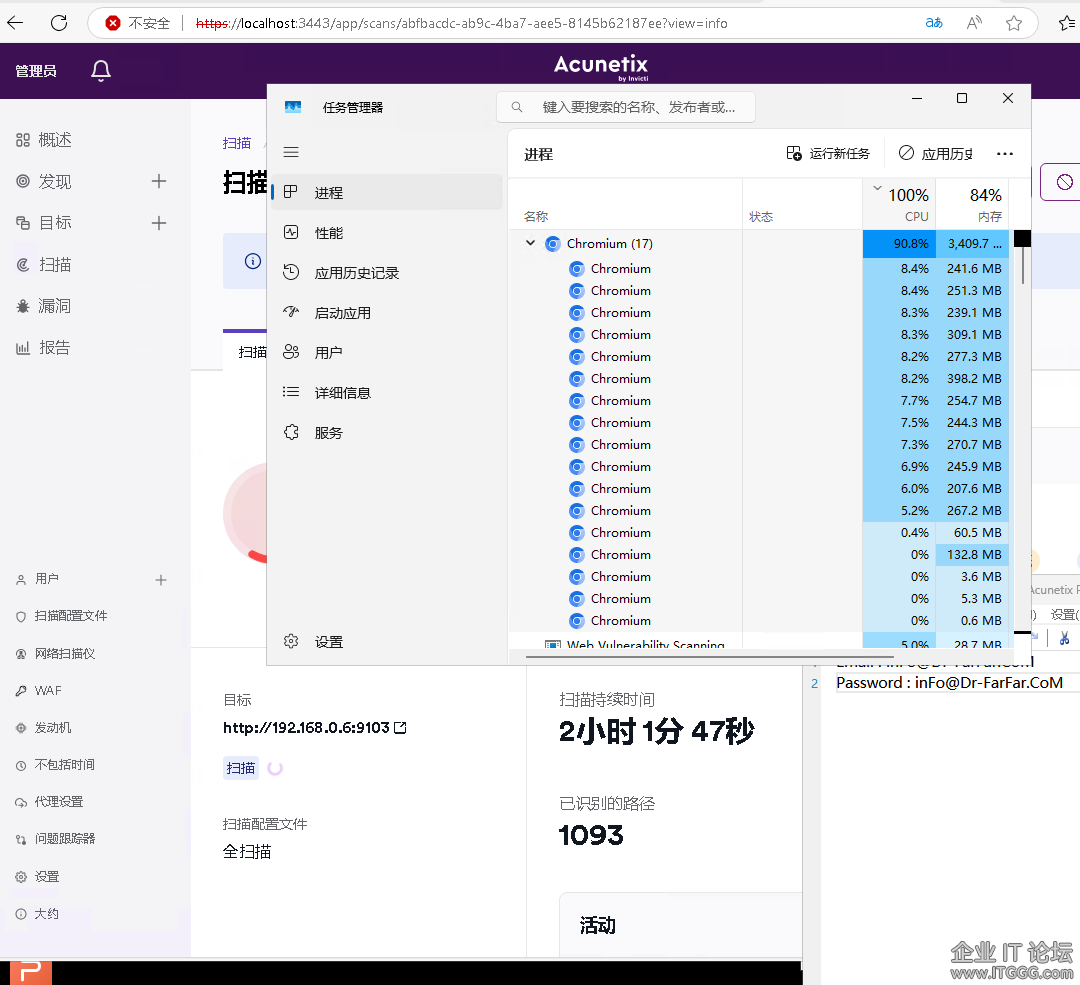Image resolution: width=1080 pixels, height=985 pixels.
Task: Click the browser back arrow
Action: click(15, 23)
